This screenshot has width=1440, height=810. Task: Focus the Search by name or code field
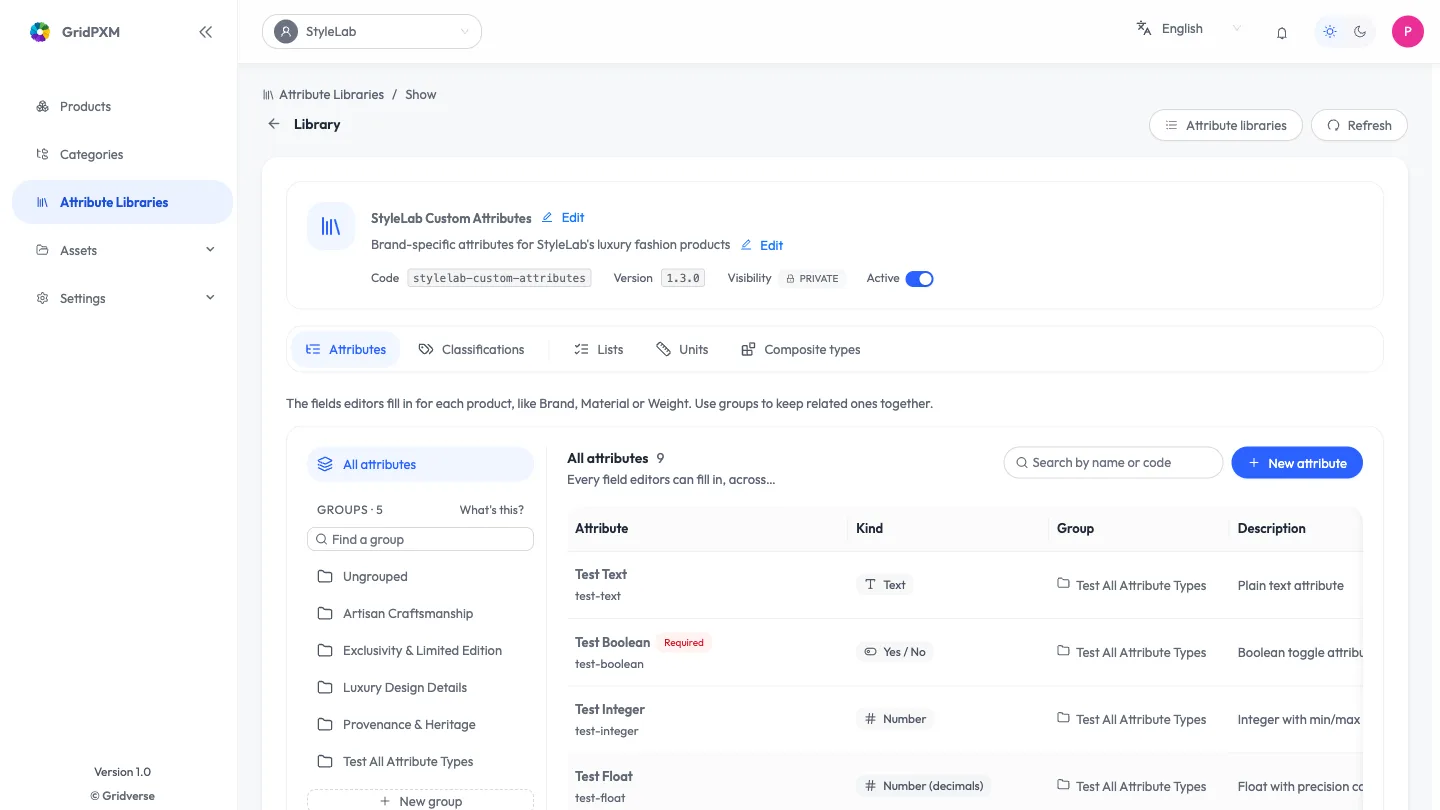click(1113, 463)
